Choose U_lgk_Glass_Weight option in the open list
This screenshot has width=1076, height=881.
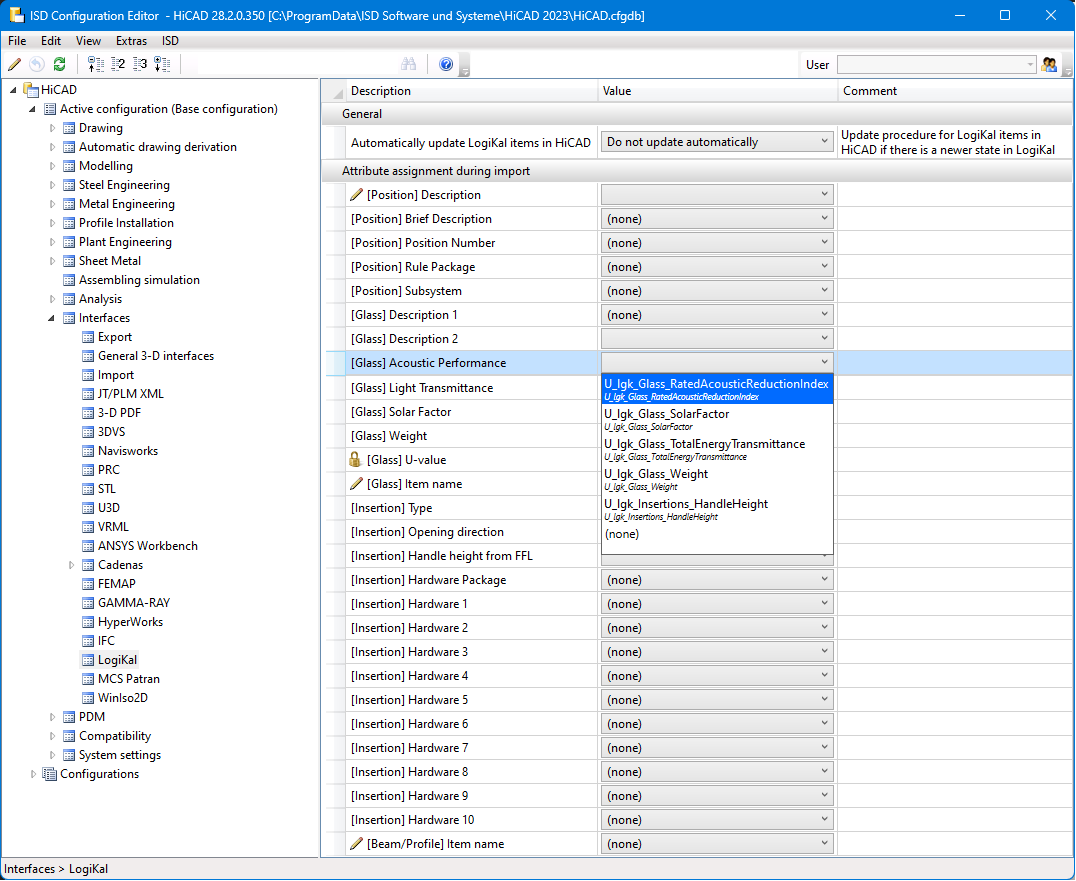click(655, 478)
